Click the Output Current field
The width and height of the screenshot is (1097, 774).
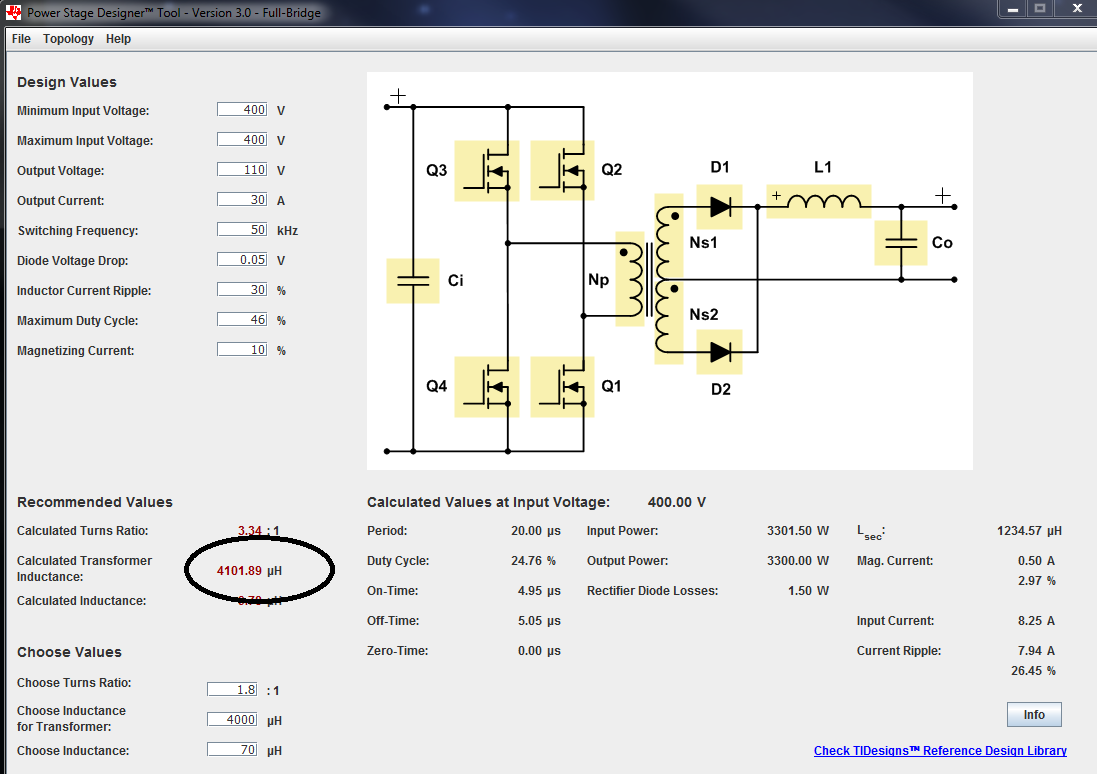click(242, 200)
